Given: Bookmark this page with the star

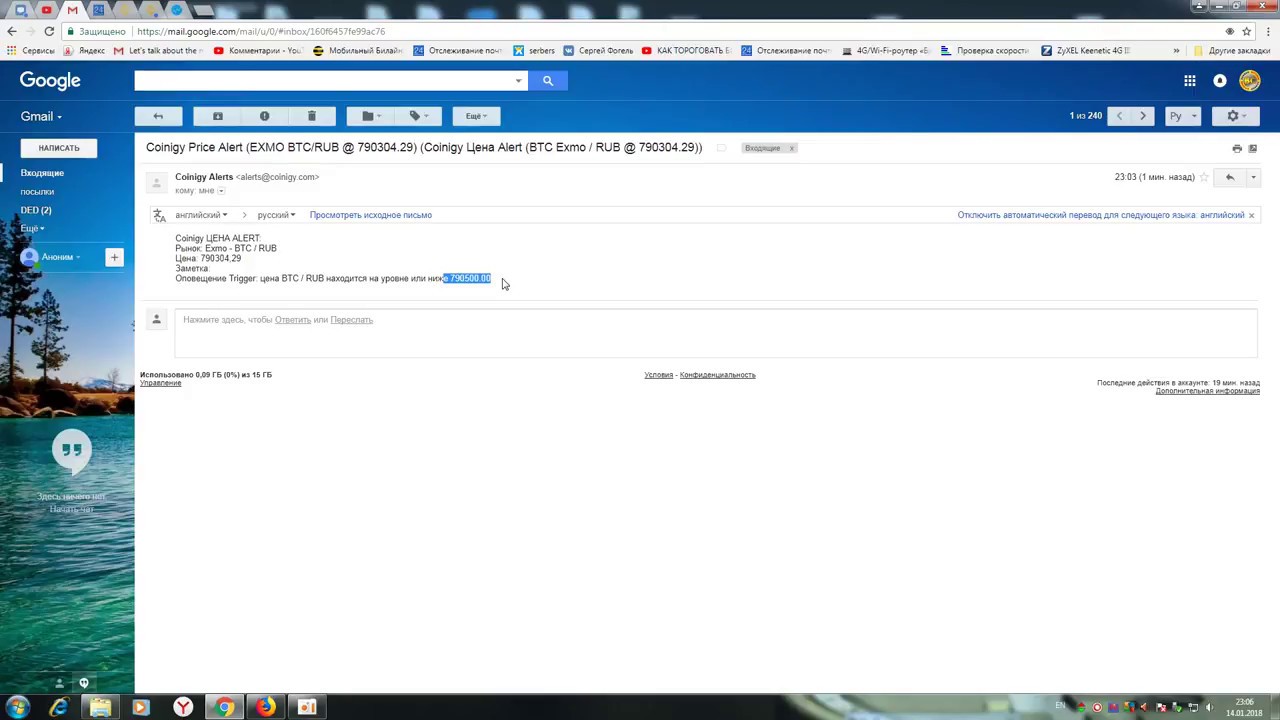Looking at the screenshot, I should click(1246, 31).
